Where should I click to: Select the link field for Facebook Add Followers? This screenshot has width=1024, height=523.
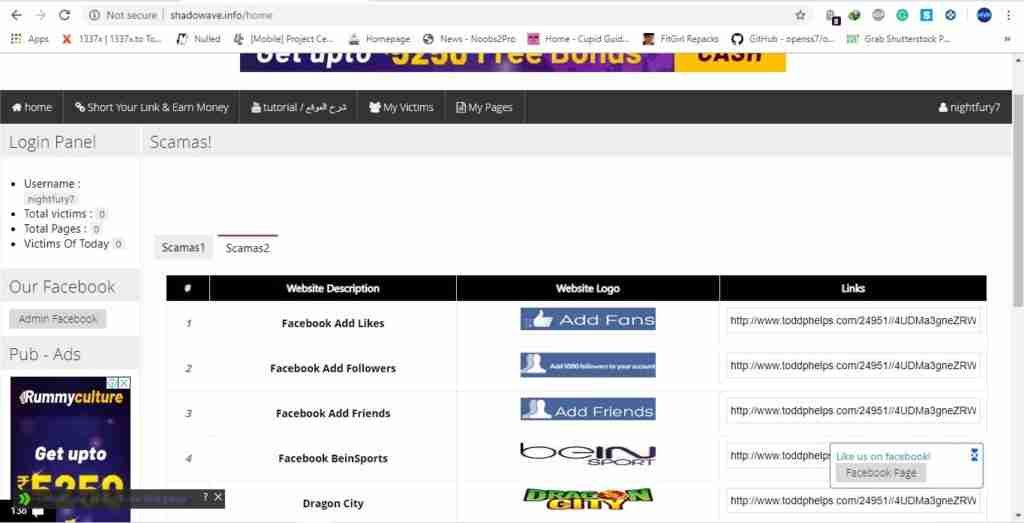tap(853, 366)
